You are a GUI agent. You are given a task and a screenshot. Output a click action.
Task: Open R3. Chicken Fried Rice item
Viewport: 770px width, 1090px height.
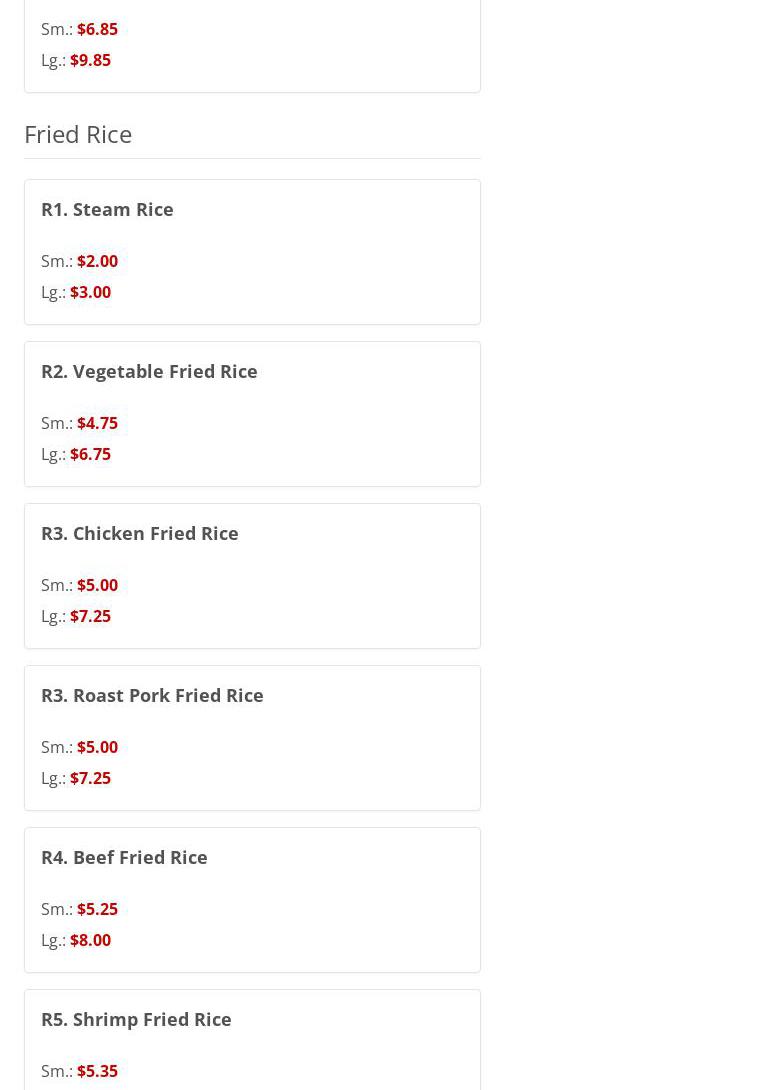coord(139,533)
